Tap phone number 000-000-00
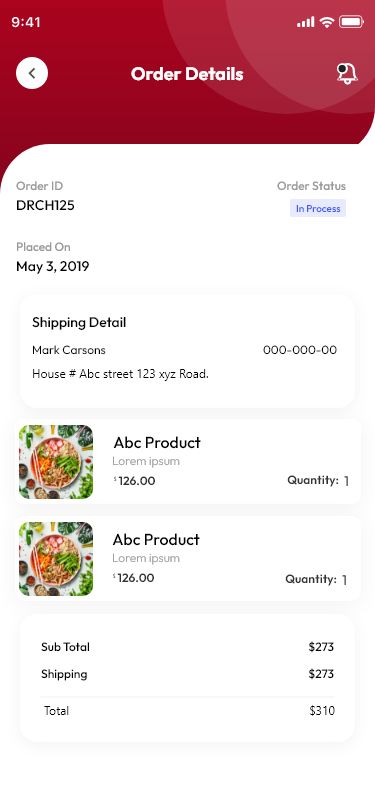 coord(300,350)
